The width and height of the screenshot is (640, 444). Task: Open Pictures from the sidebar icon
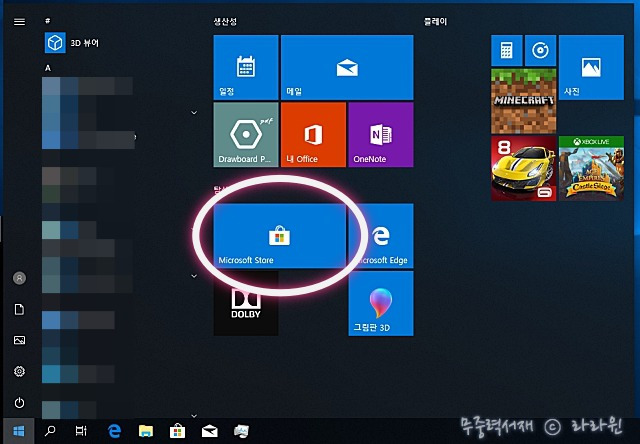tap(19, 340)
